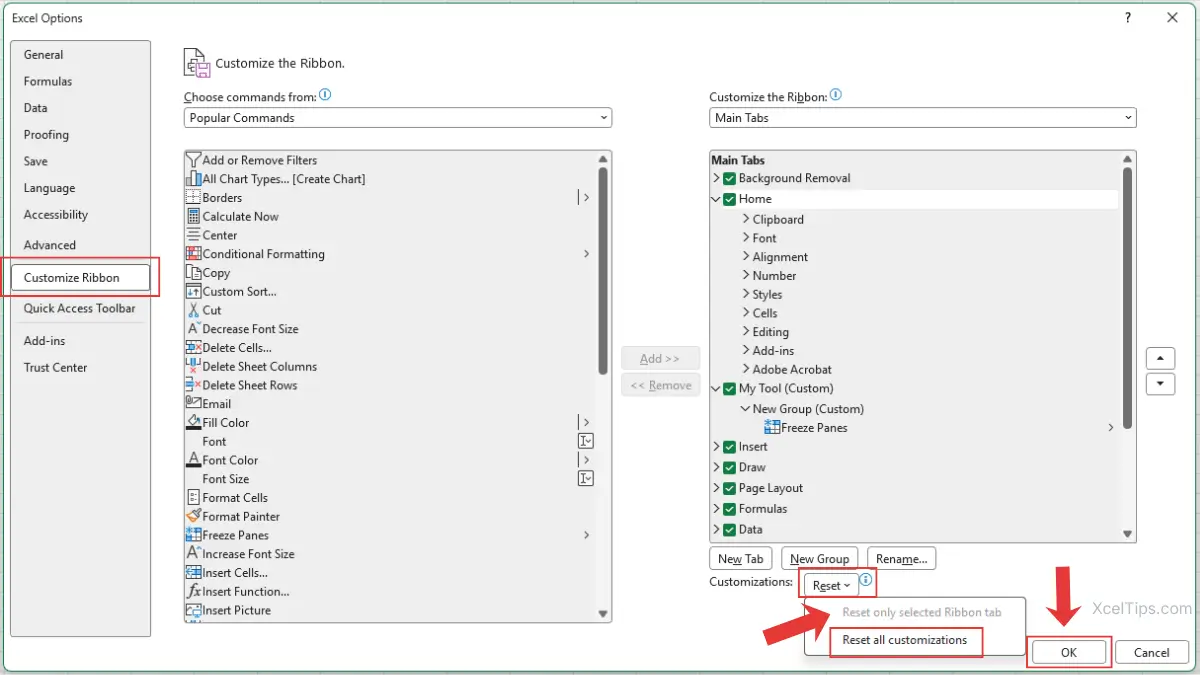The width and height of the screenshot is (1200, 675).
Task: Select the Insert Function fx icon
Action: 194,592
